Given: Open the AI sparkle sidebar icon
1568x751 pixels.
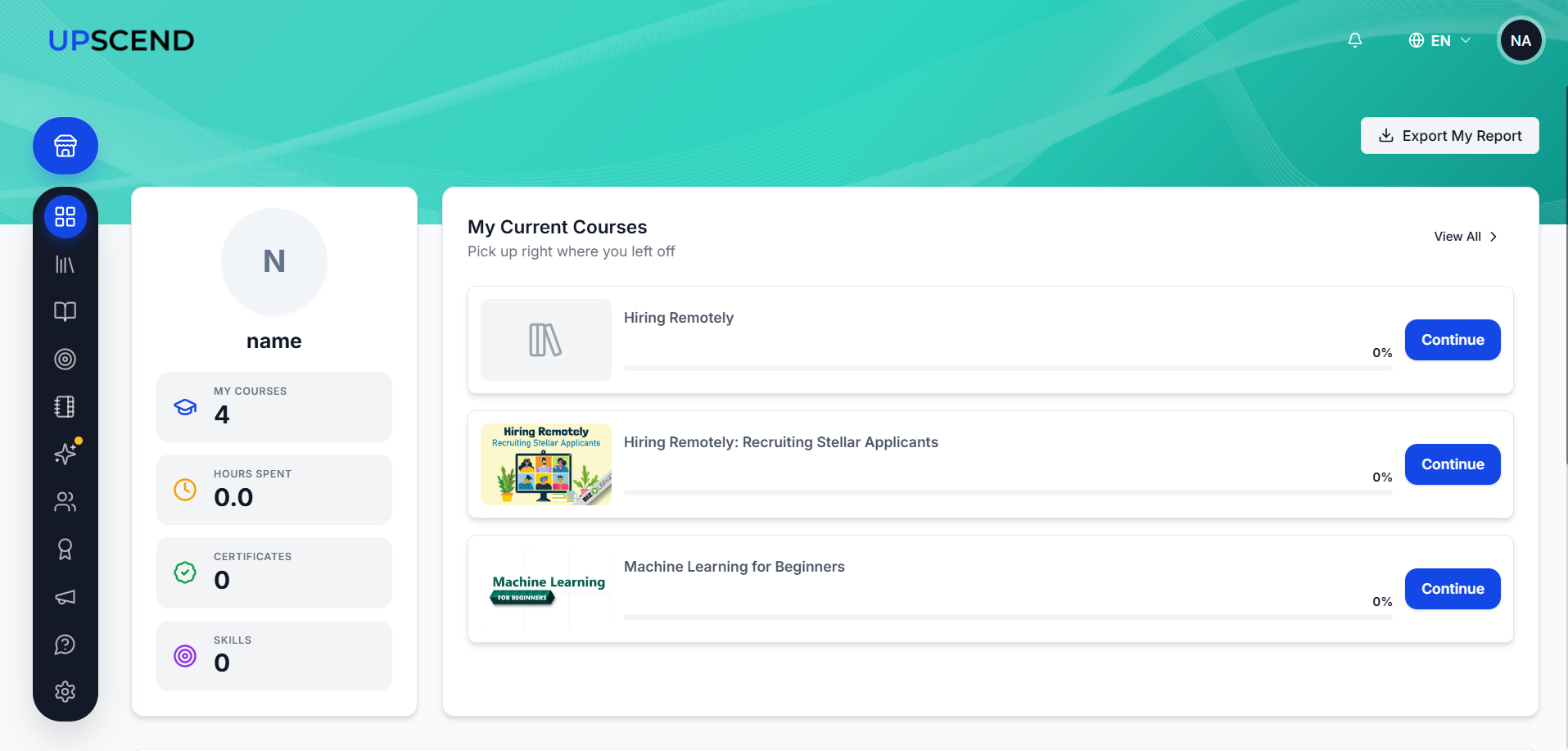Looking at the screenshot, I should coord(66,454).
